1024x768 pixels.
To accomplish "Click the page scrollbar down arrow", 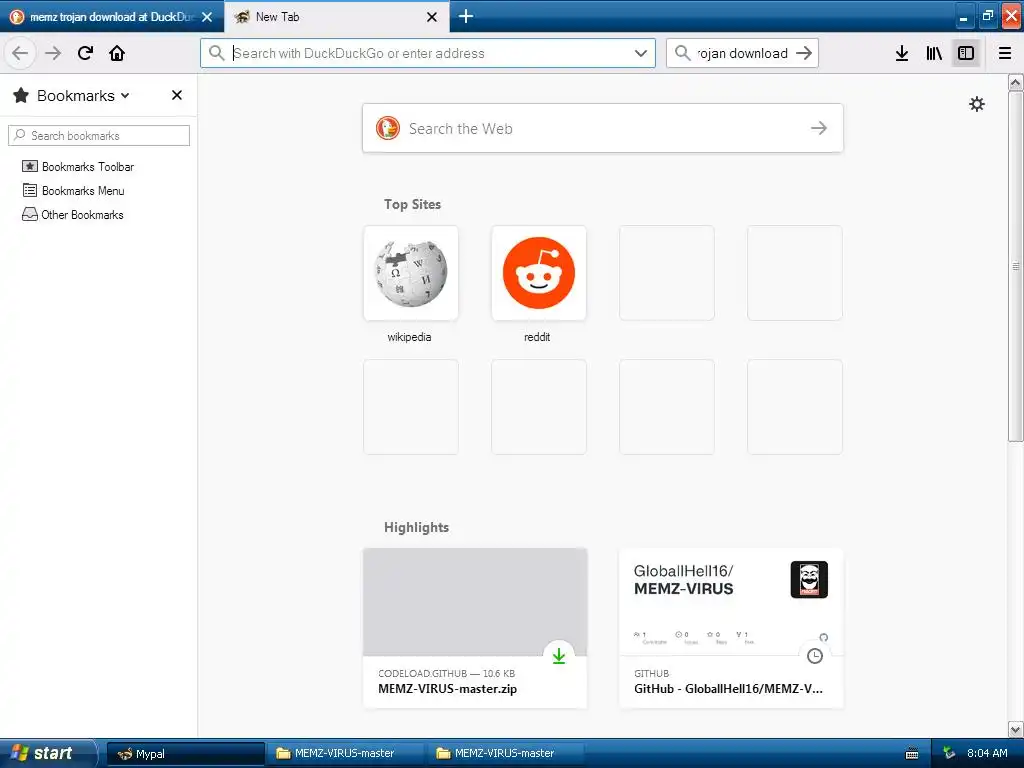I will [x=1015, y=729].
